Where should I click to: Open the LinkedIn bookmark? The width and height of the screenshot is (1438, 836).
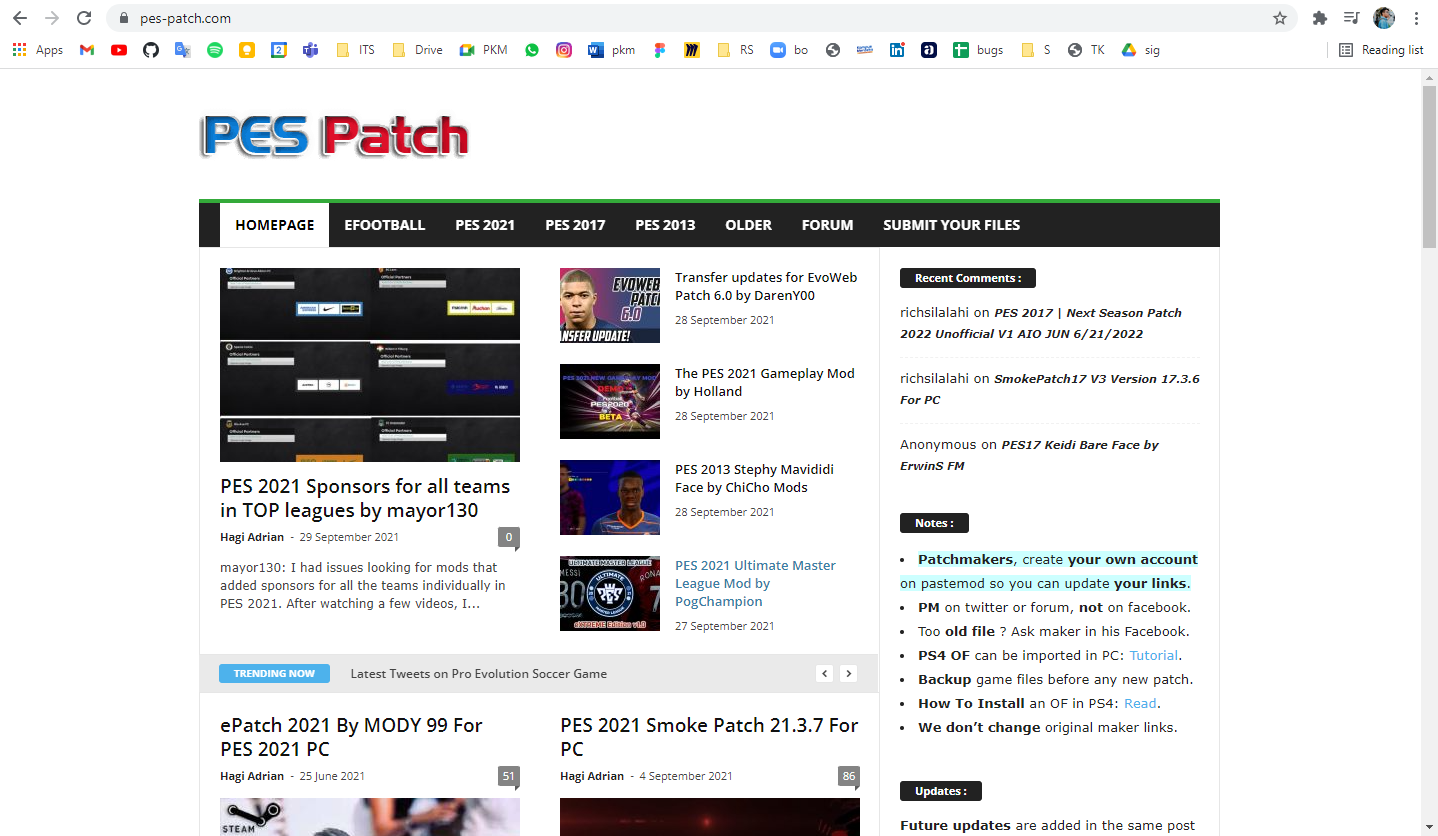(897, 50)
